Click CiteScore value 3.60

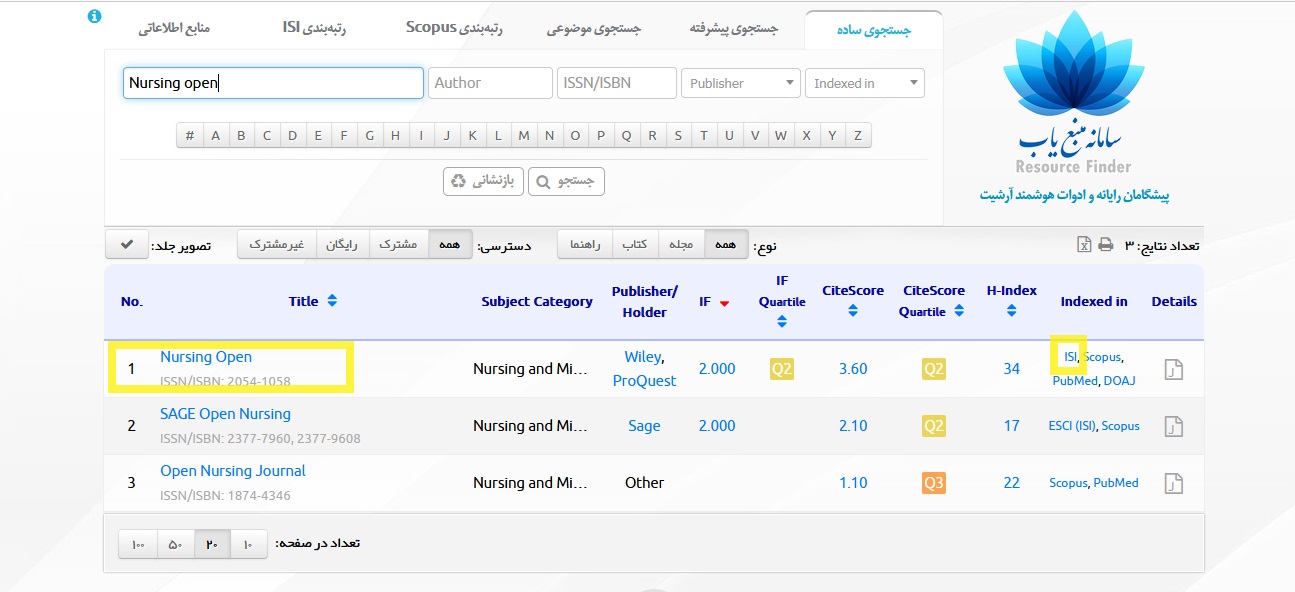(853, 369)
